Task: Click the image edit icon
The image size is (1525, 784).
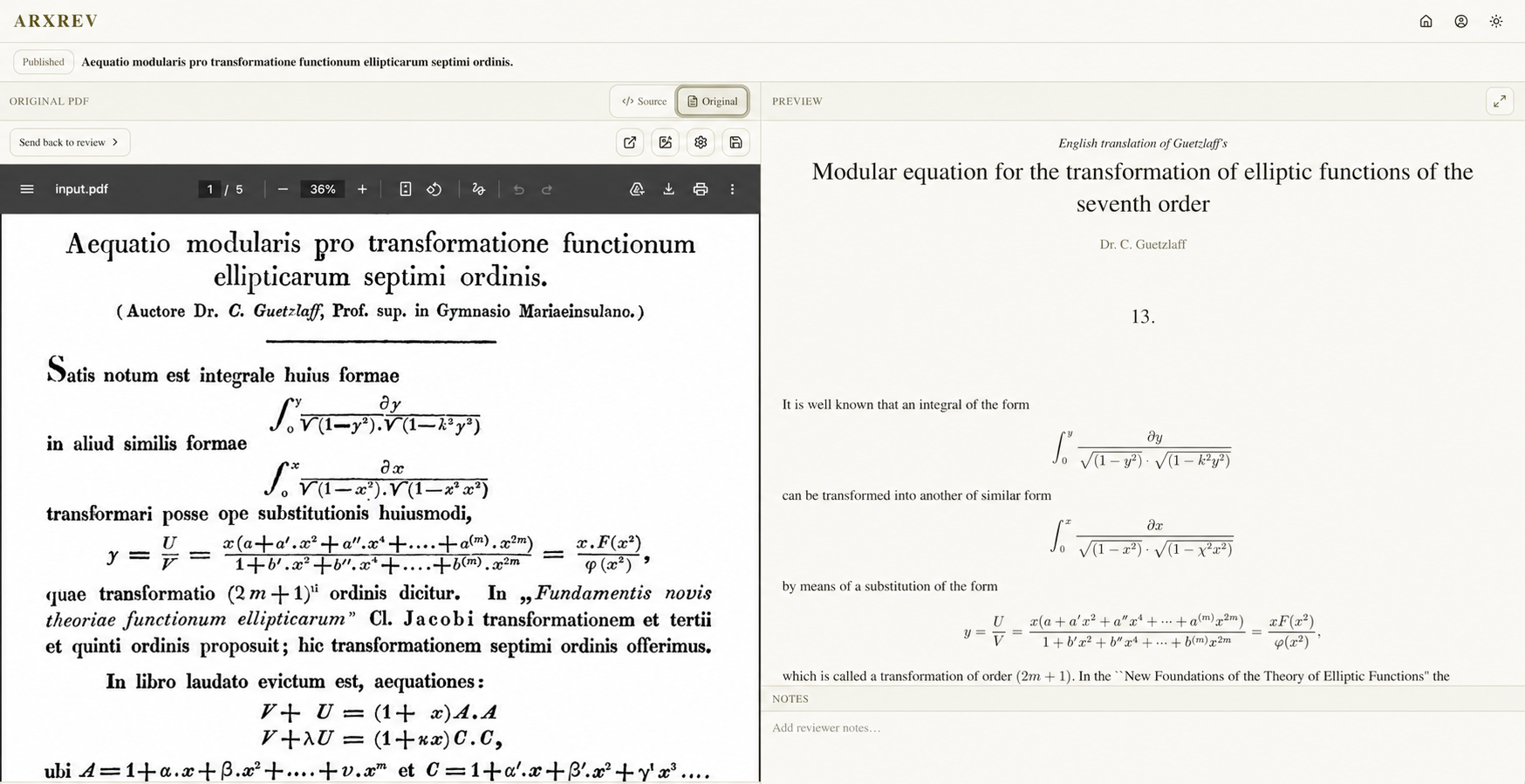Action: [665, 142]
